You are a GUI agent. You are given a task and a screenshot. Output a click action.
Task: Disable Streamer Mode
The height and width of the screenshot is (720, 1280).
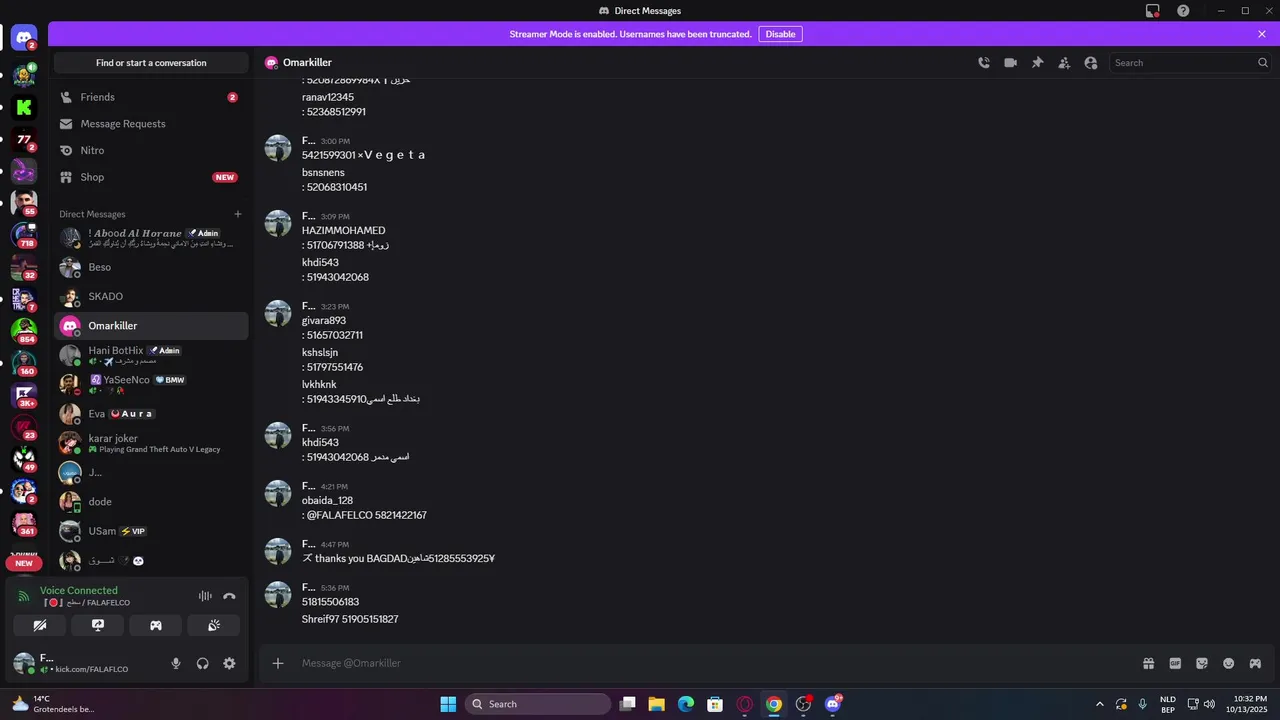click(780, 34)
